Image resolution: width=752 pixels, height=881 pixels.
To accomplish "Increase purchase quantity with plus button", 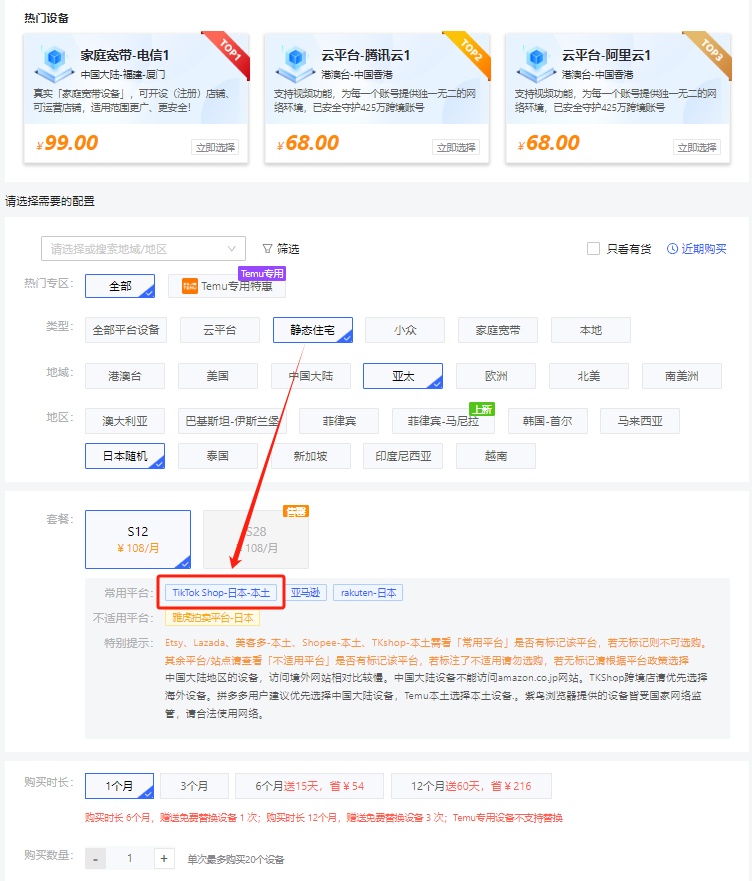I will pos(164,859).
